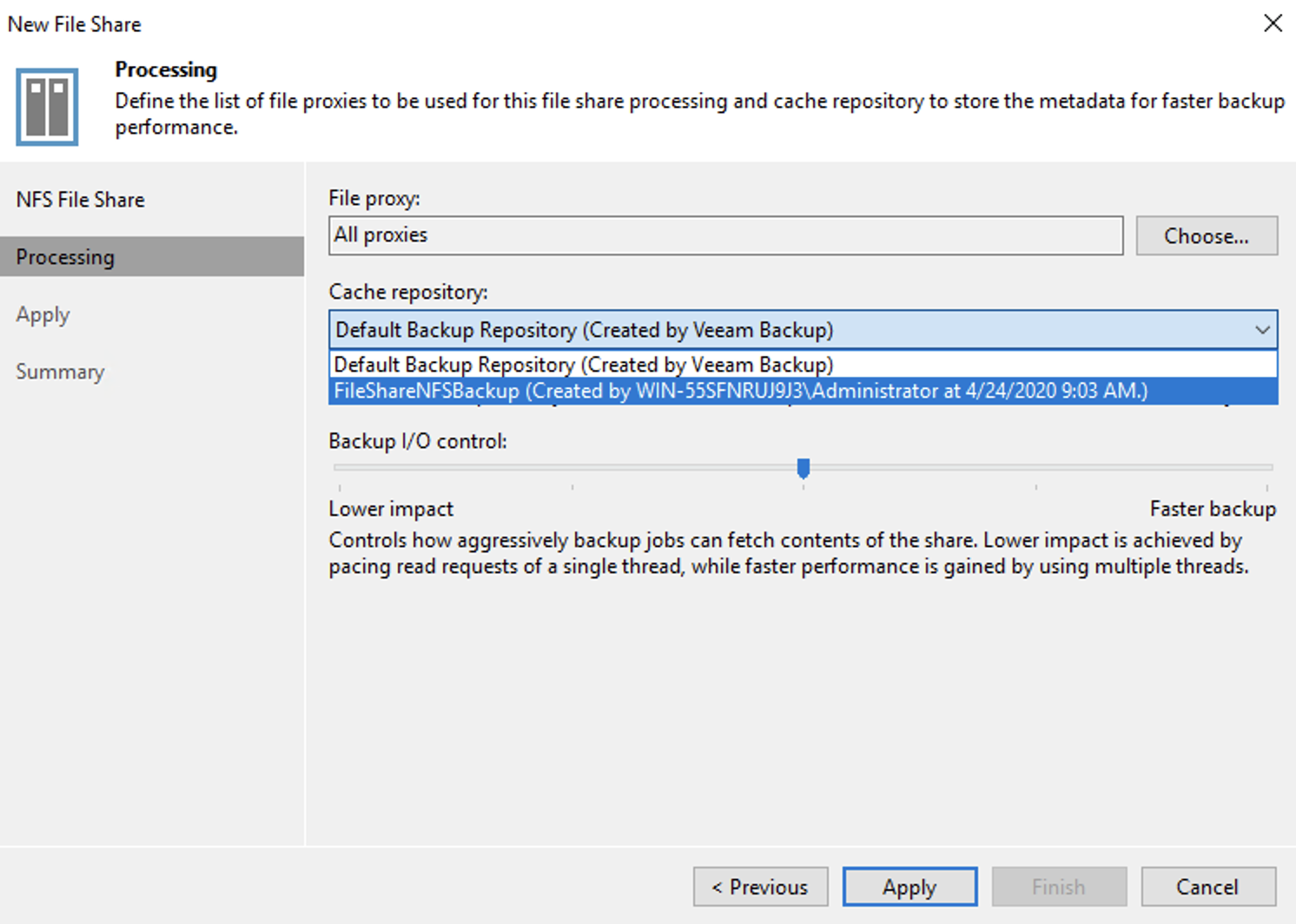The height and width of the screenshot is (924, 1296).
Task: Go to the Summary wizard step
Action: tap(60, 372)
